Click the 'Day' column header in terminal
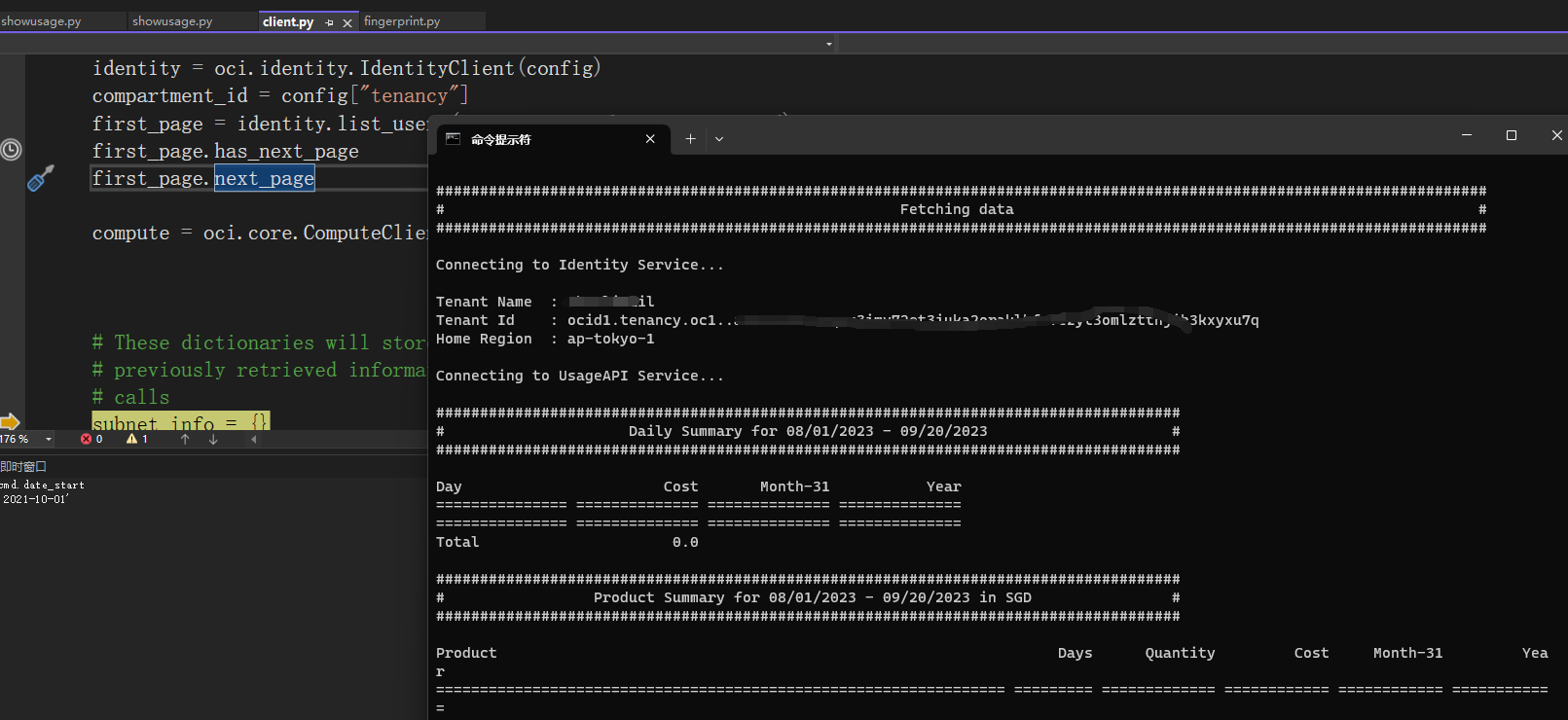This screenshot has width=1568, height=720. 449,486
